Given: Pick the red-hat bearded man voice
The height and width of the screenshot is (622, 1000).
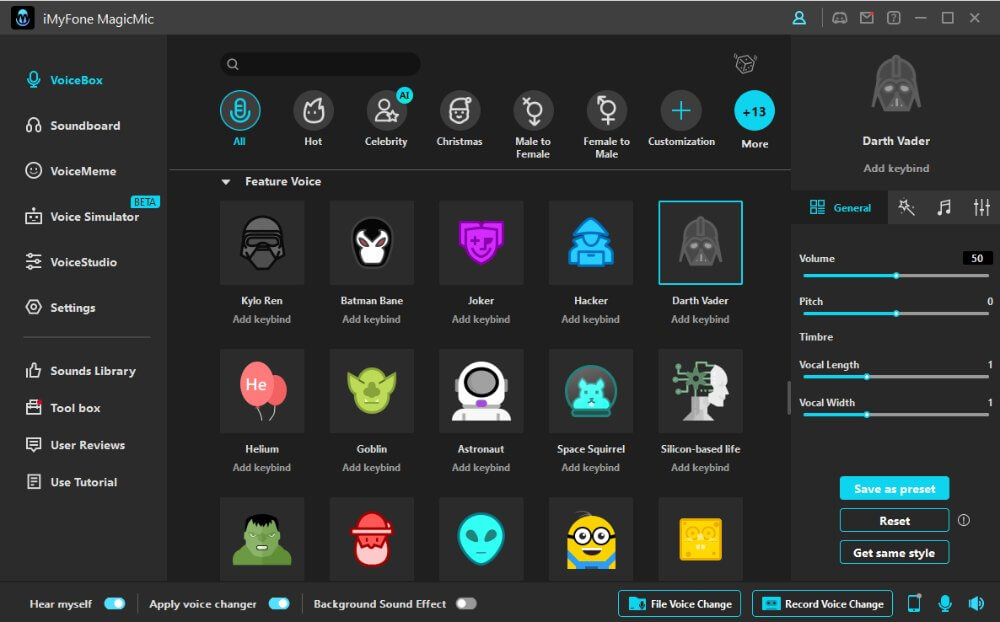Looking at the screenshot, I should pyautogui.click(x=372, y=539).
